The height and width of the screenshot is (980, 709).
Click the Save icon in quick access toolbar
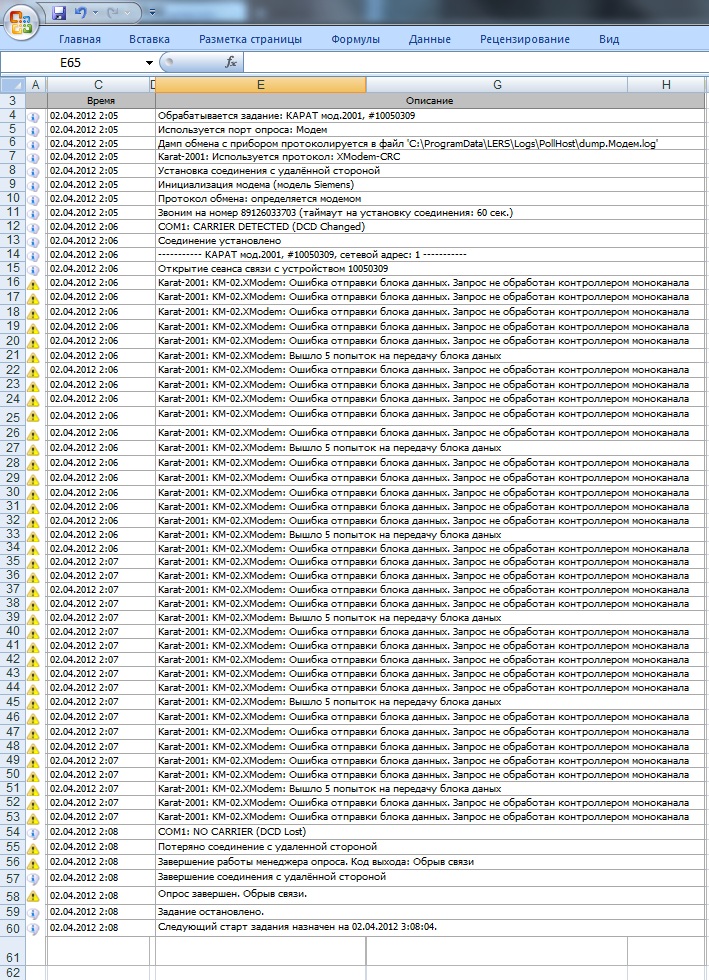point(59,12)
